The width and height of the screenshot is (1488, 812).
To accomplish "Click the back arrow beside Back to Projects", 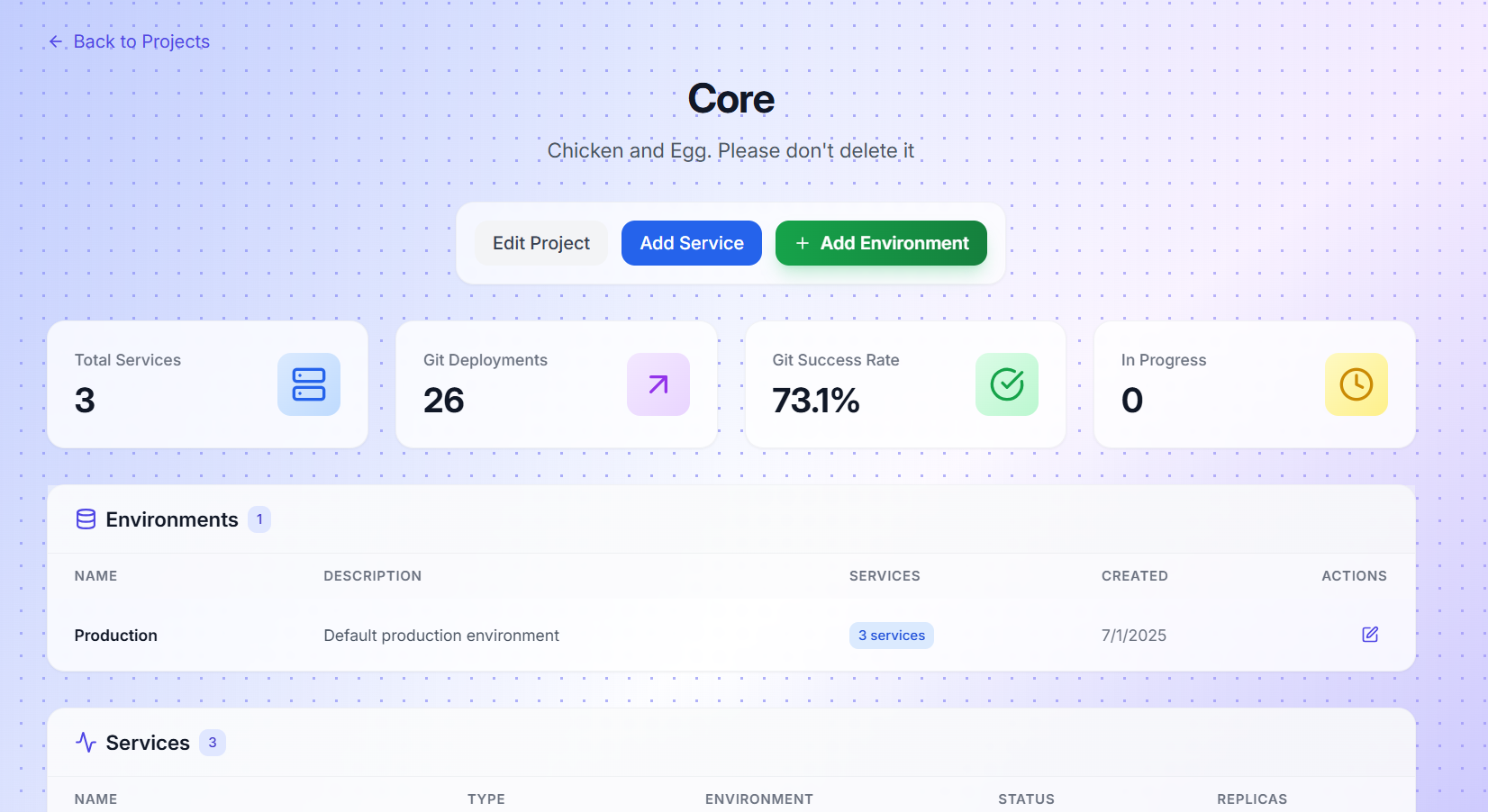I will (x=55, y=41).
